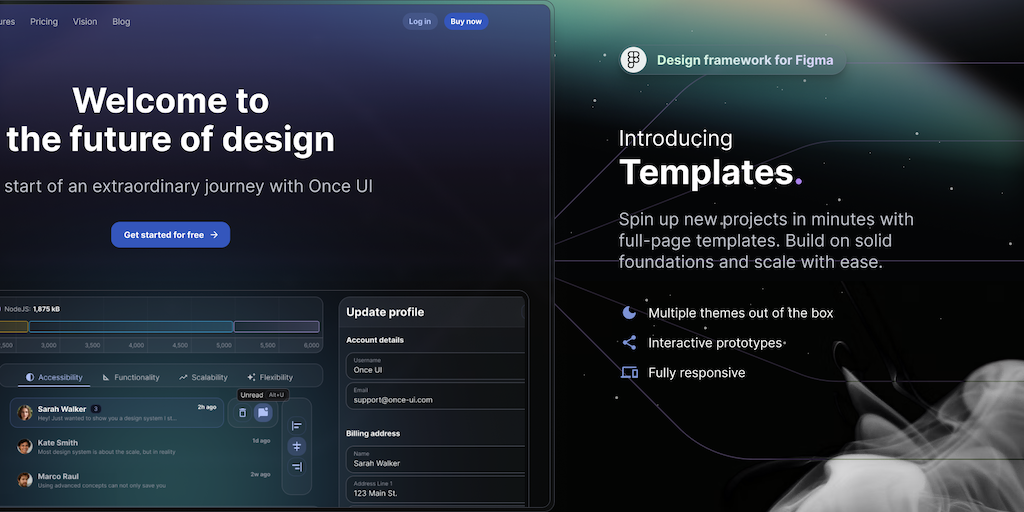This screenshot has width=1024, height=512.
Task: Click the badge 3 beside Sarah Walker
Action: (x=95, y=409)
